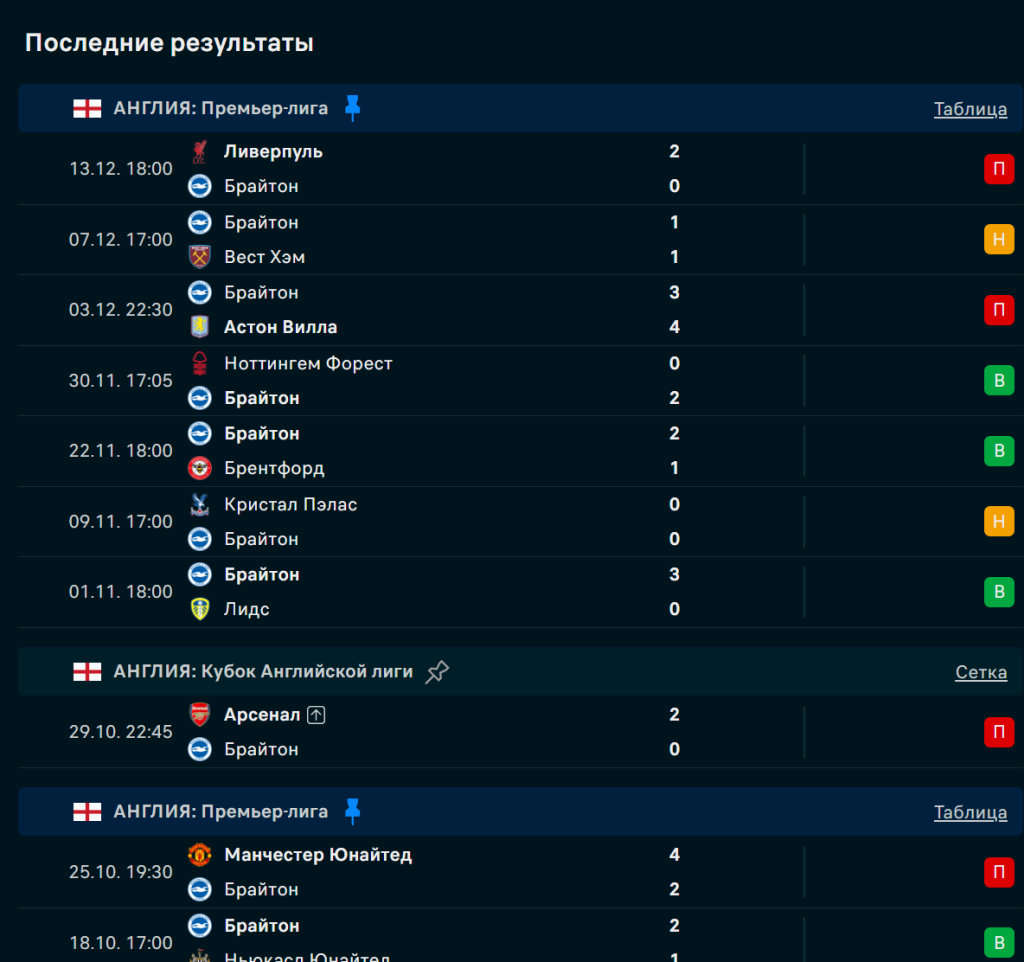Click the Nottingham Forest club crest
The width and height of the screenshot is (1024, 962).
coord(200,363)
